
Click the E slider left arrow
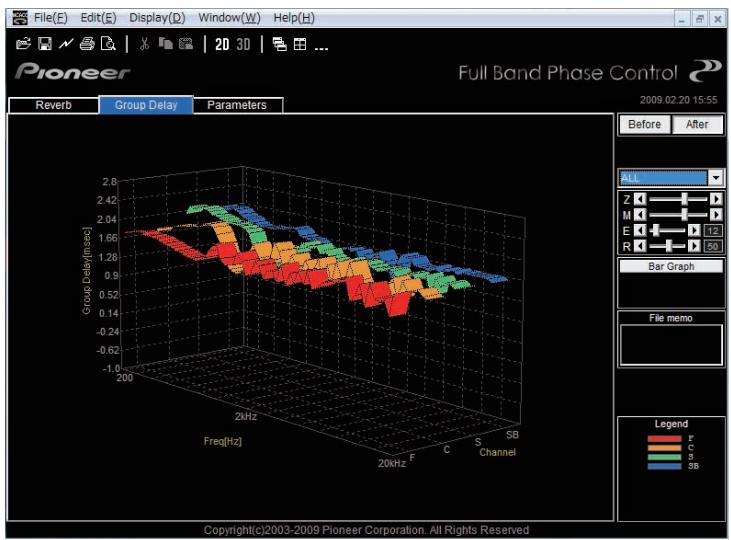click(x=640, y=230)
